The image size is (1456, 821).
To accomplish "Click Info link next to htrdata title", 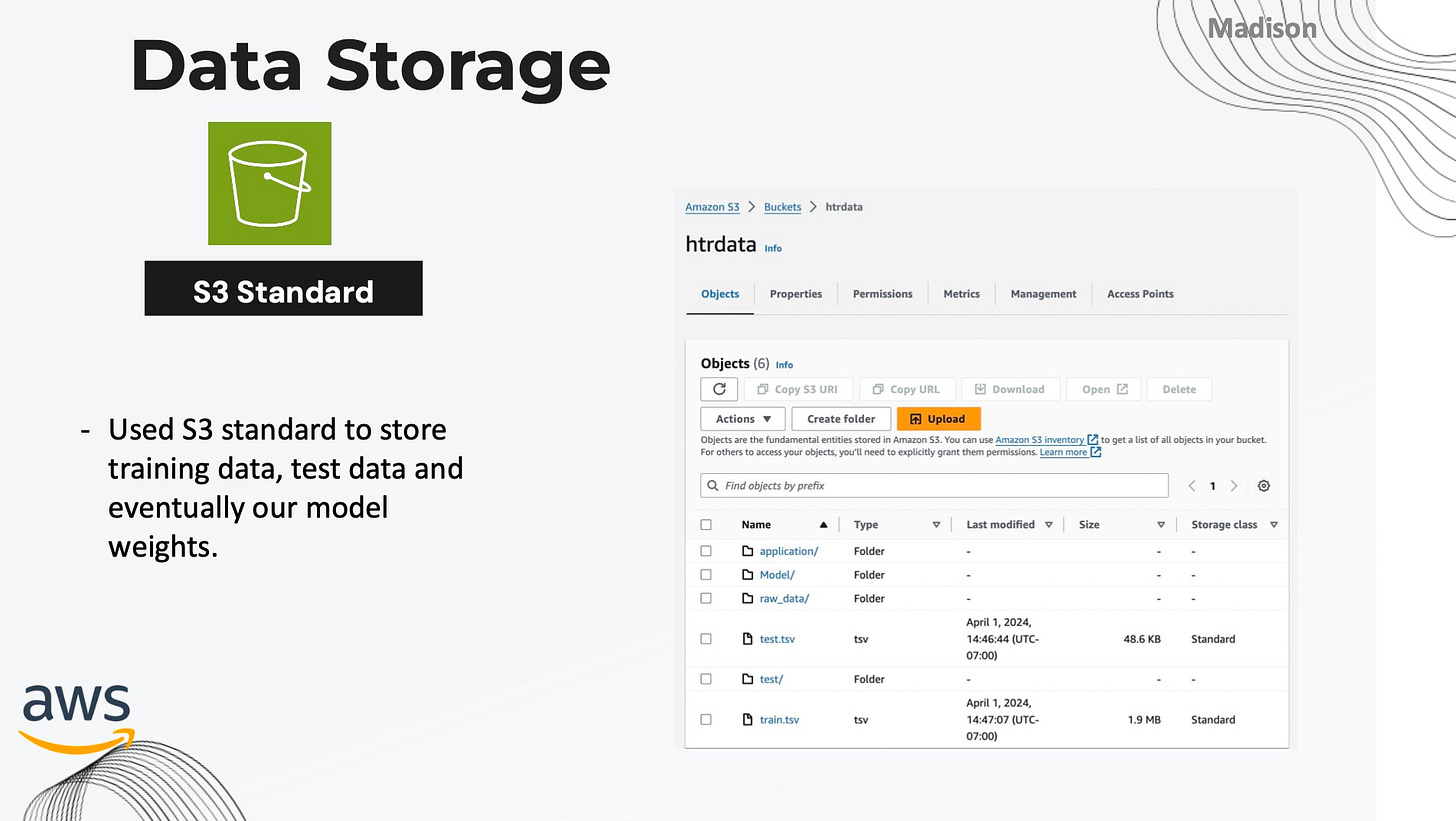I will coord(773,248).
